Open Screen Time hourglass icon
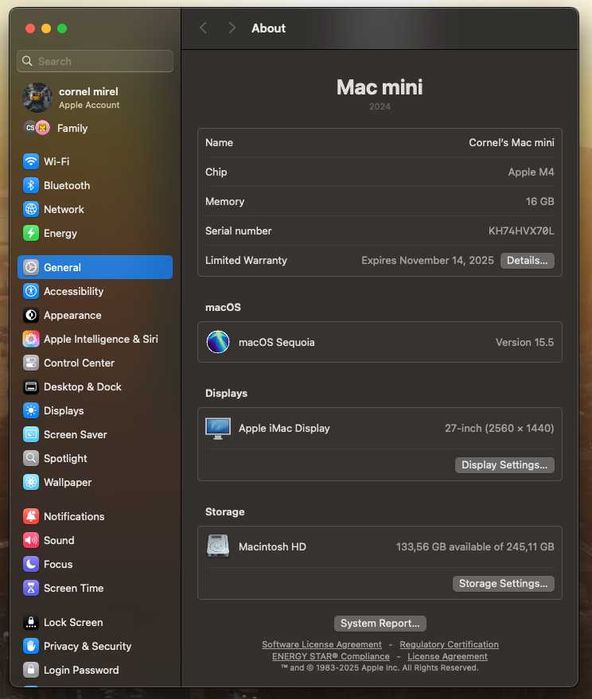This screenshot has height=699, width=592. (x=31, y=588)
